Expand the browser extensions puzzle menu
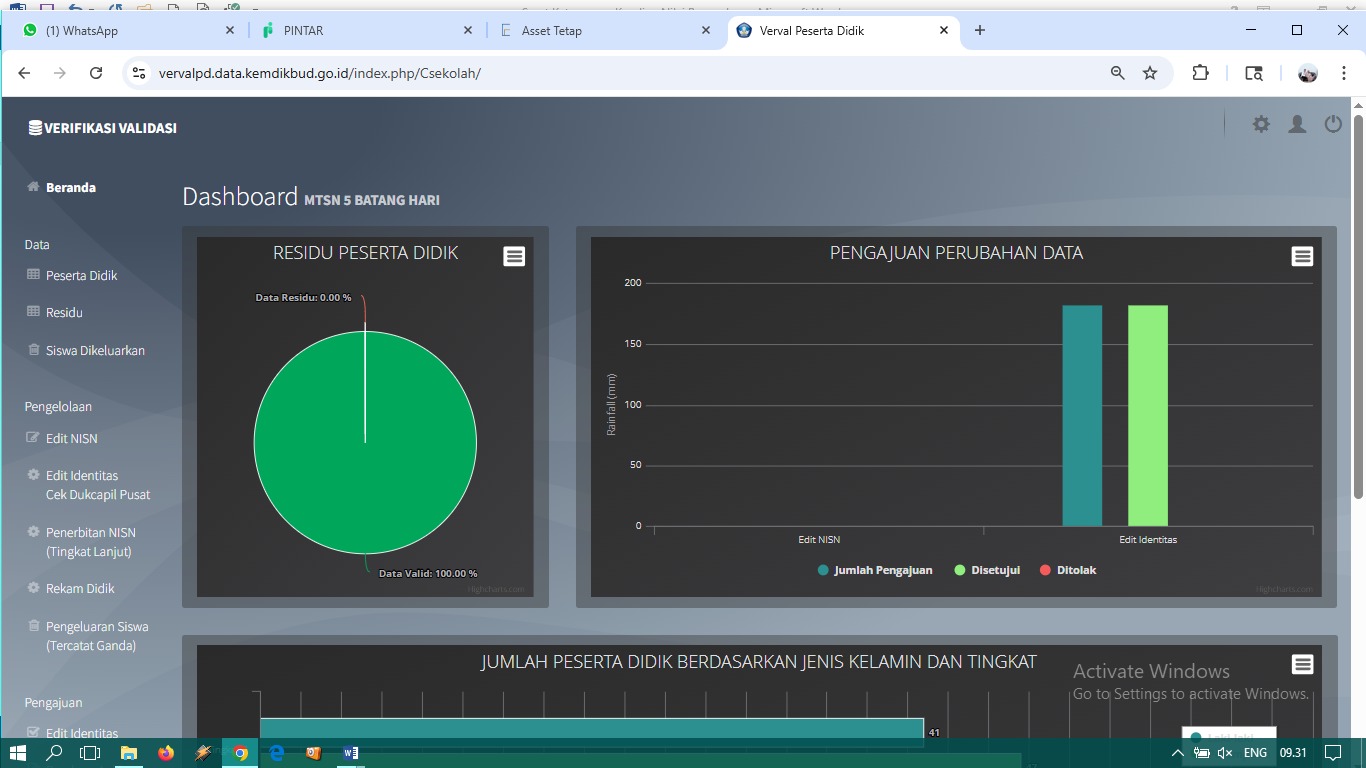Screen dimensions: 1366x768 click(x=1200, y=72)
